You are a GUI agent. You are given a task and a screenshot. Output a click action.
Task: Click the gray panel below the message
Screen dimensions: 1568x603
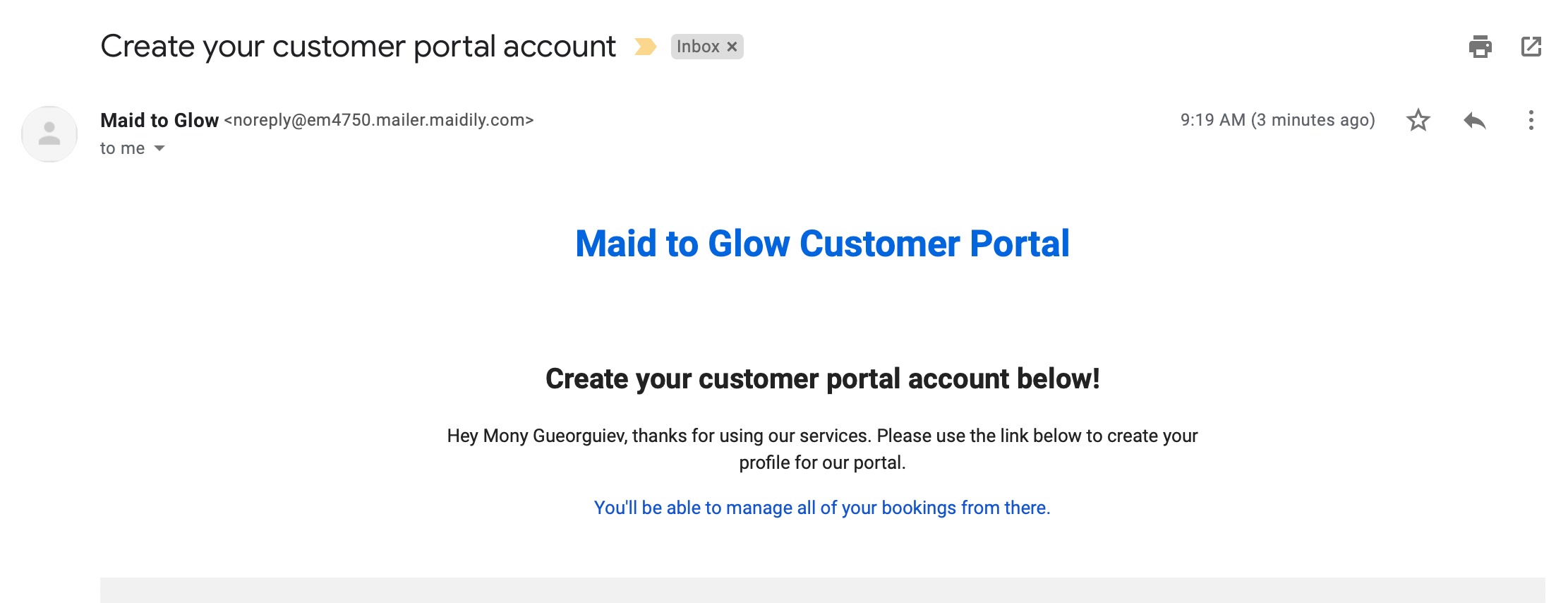[822, 590]
